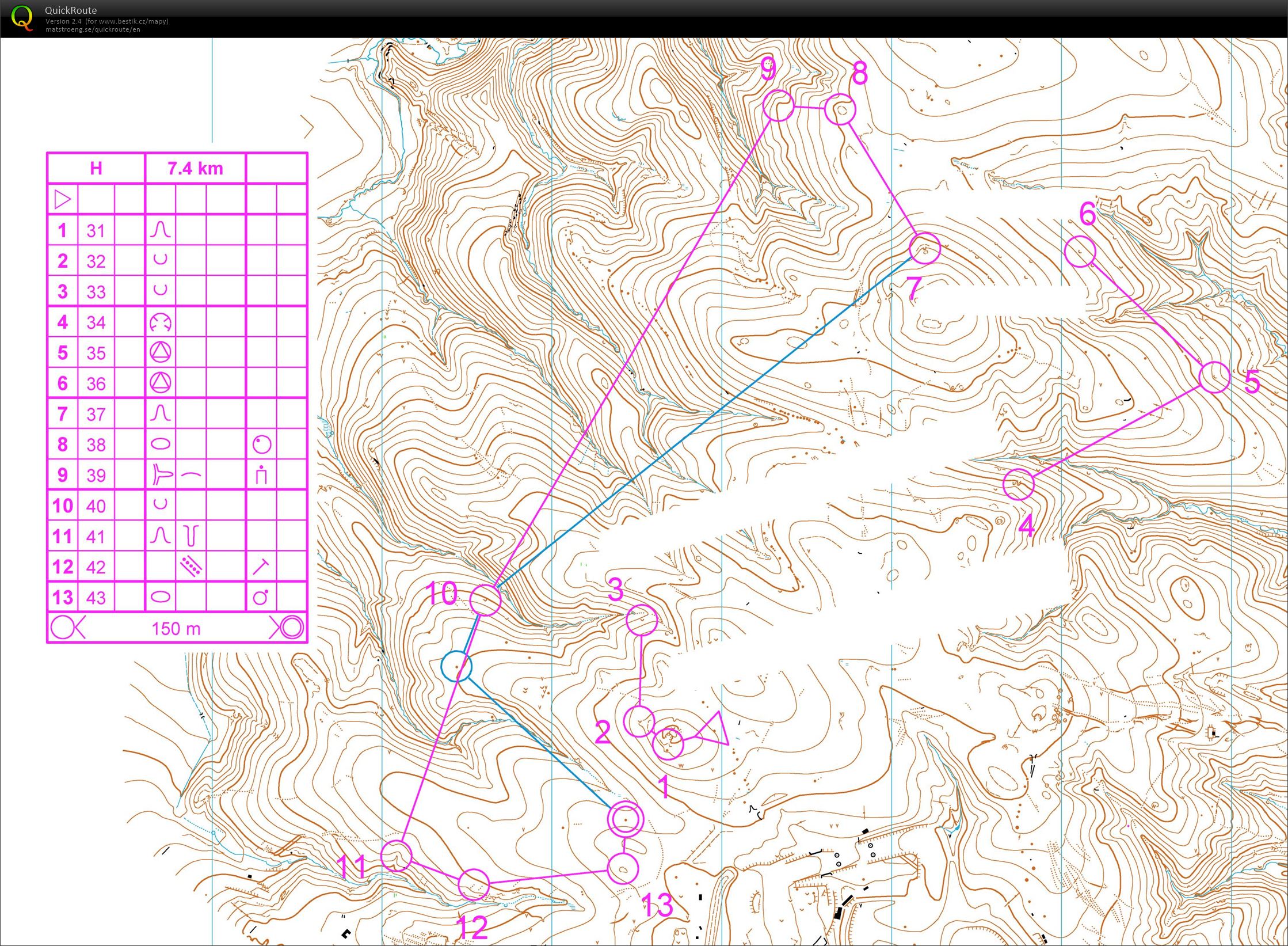Click control circle 4 on the map
The height and width of the screenshot is (946, 1288).
pyautogui.click(x=1019, y=484)
